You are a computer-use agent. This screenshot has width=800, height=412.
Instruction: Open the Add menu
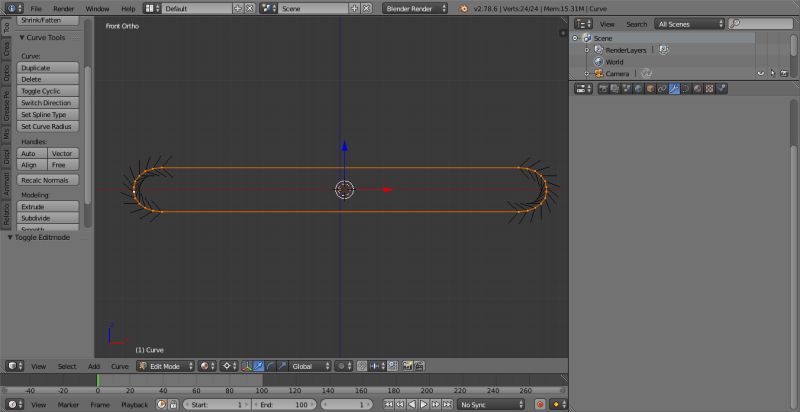click(94, 367)
